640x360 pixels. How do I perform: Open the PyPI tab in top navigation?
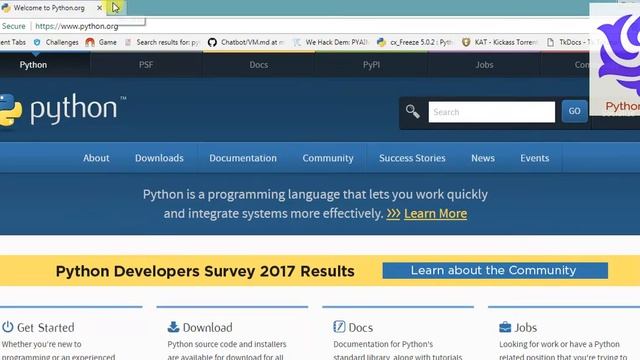(371, 65)
